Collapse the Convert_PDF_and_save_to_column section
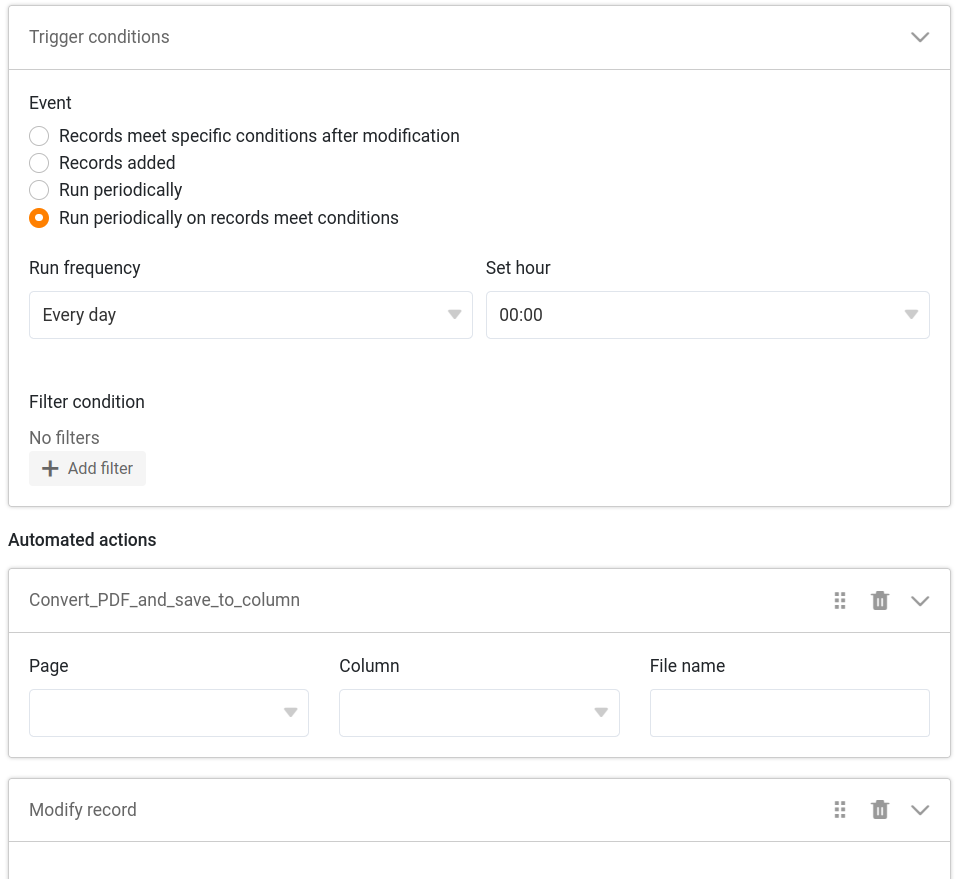This screenshot has width=964, height=879. [920, 600]
